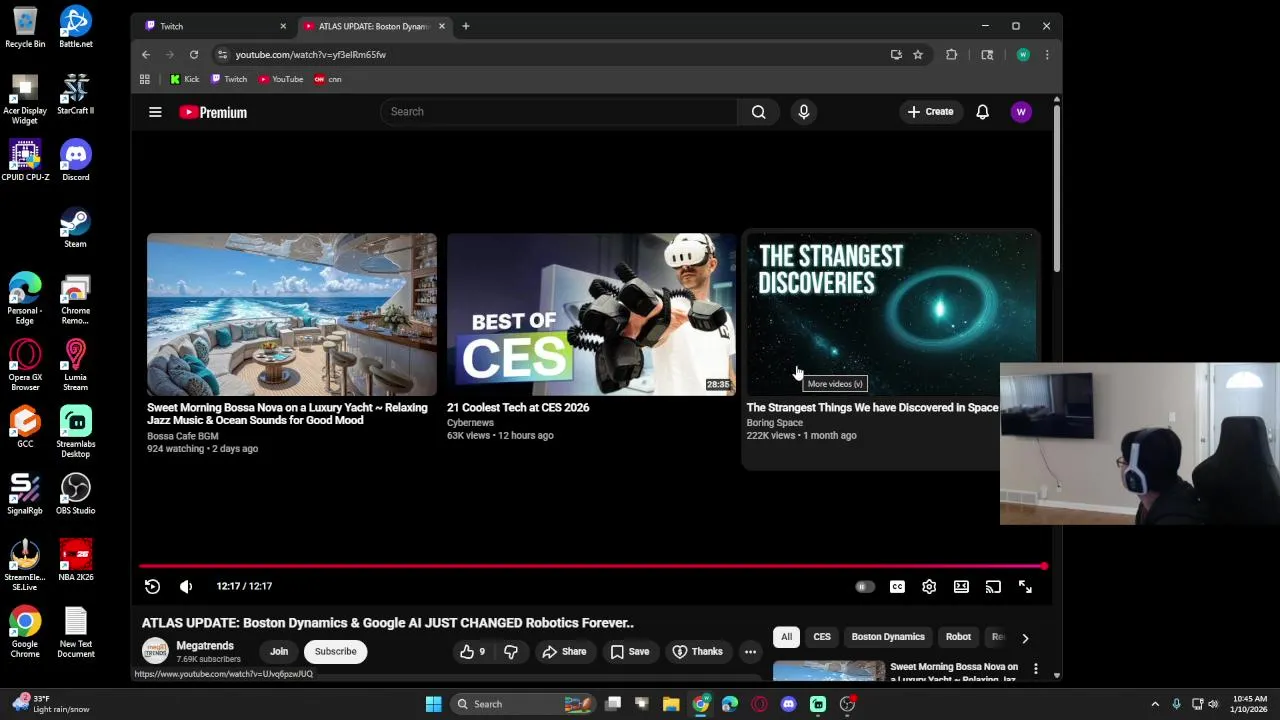This screenshot has height=720, width=1280.
Task: Select the All filter chip
Action: coord(786,637)
